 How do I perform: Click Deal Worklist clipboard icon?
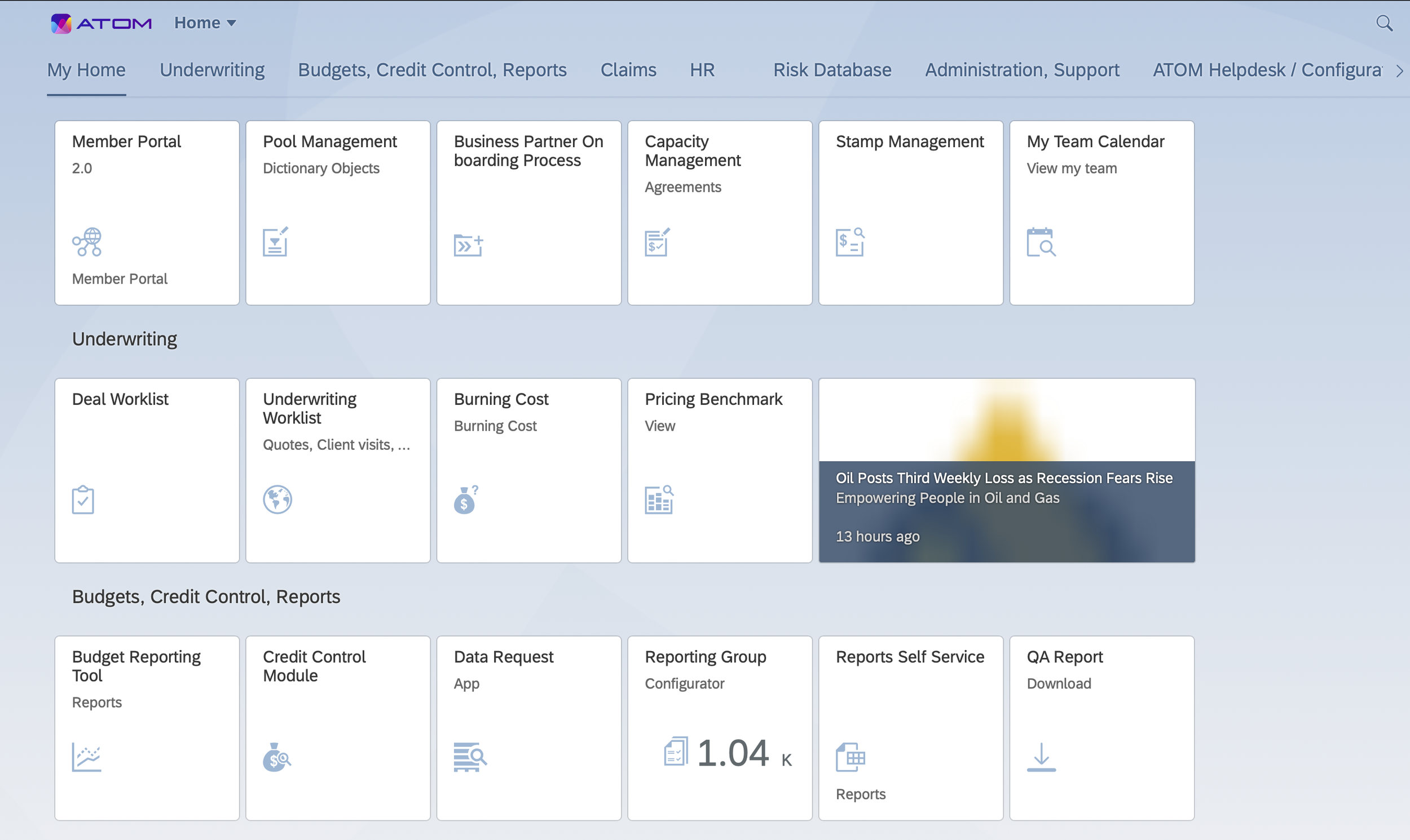click(x=83, y=500)
